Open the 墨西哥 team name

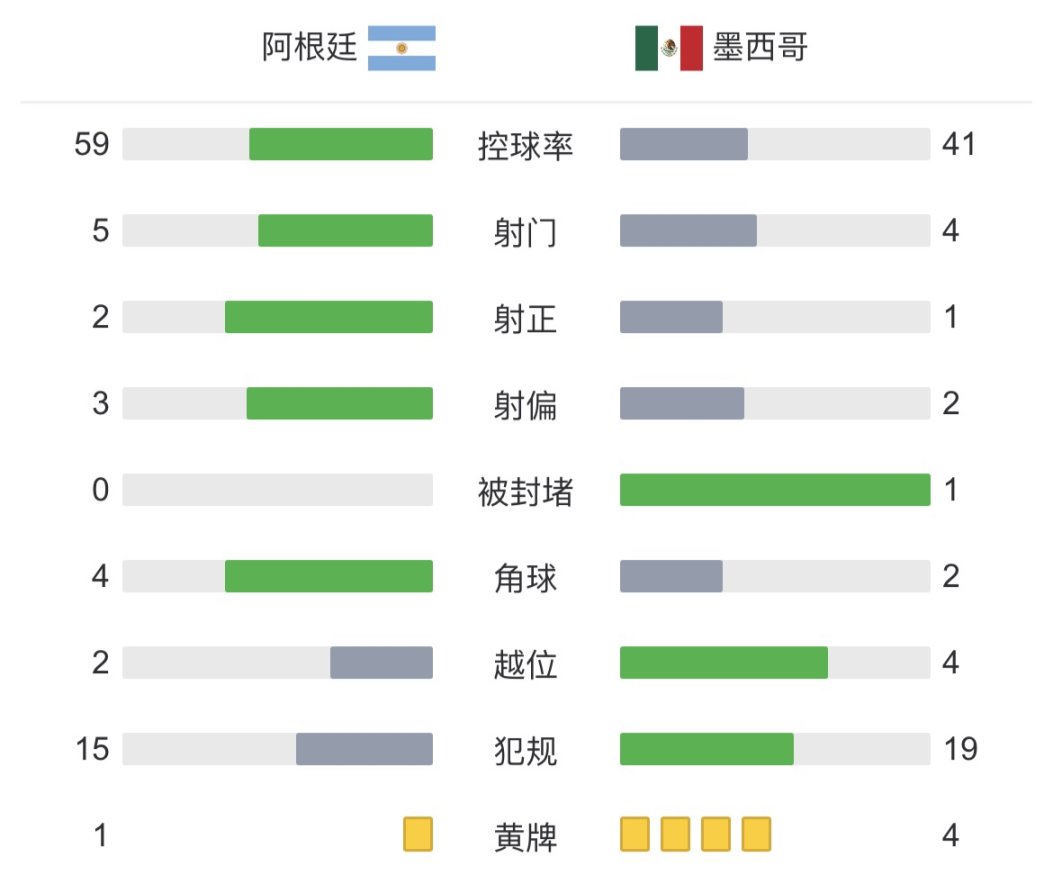pos(760,47)
